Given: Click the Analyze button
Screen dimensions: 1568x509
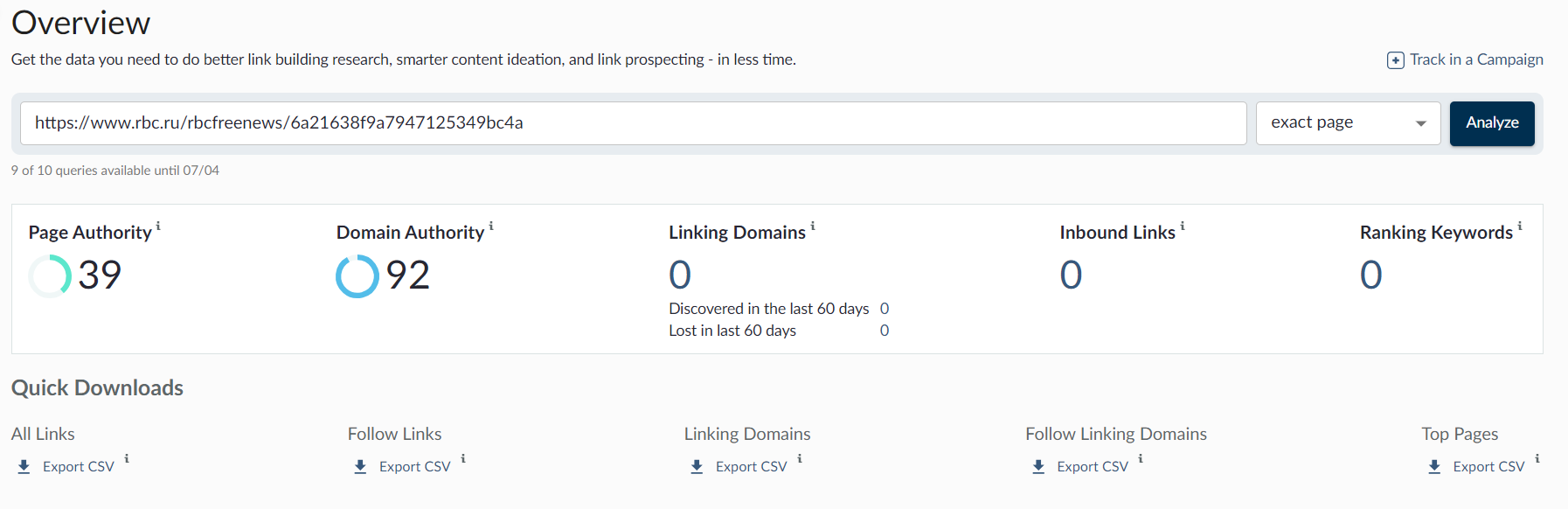Looking at the screenshot, I should pos(1492,123).
